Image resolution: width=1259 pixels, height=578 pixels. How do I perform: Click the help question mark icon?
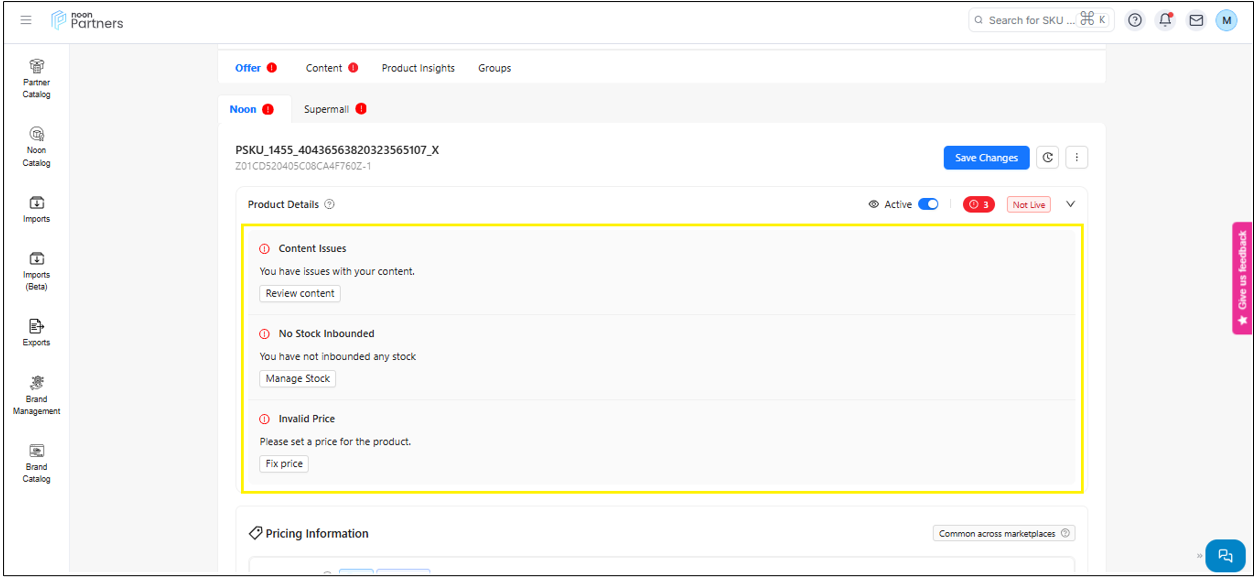(x=1134, y=20)
